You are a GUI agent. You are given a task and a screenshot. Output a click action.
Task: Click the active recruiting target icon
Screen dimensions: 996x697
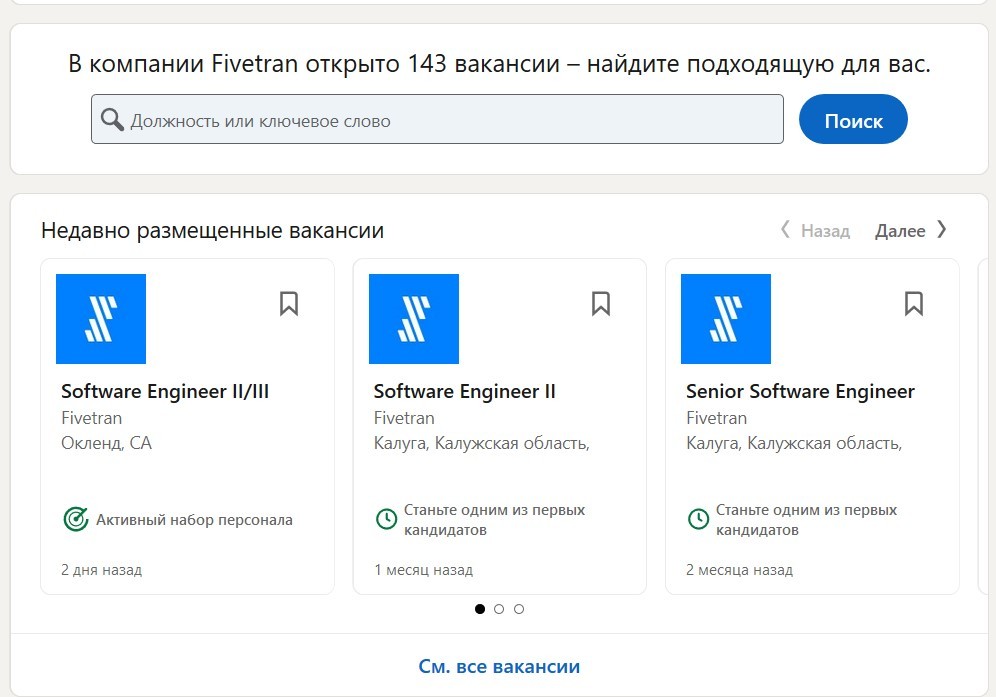(x=75, y=520)
